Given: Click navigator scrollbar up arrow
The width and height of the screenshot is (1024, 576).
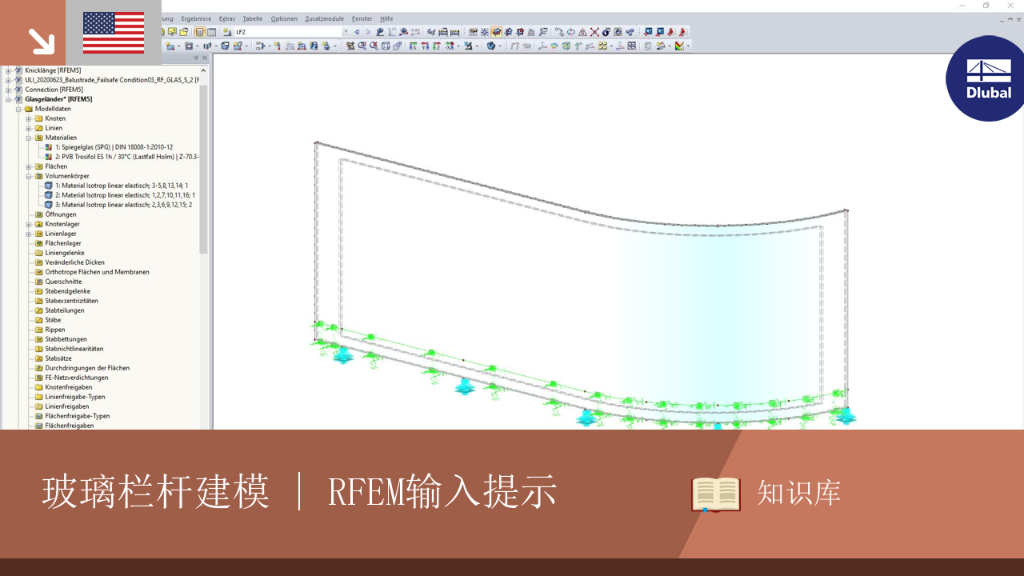Looking at the screenshot, I should [x=203, y=70].
